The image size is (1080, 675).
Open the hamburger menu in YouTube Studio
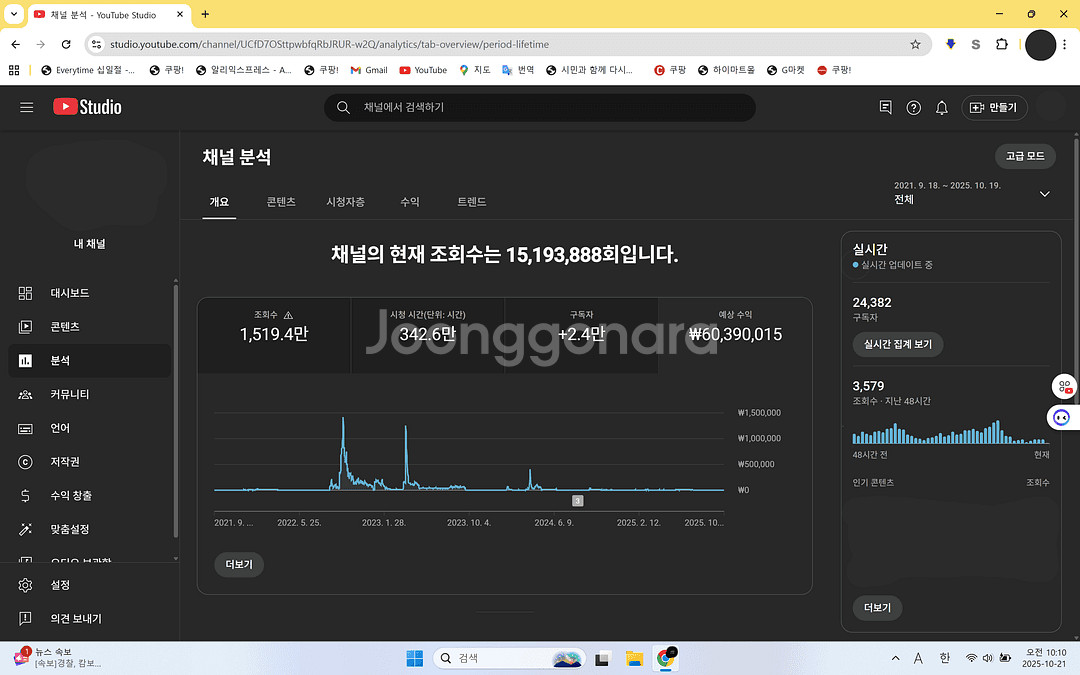pyautogui.click(x=27, y=108)
